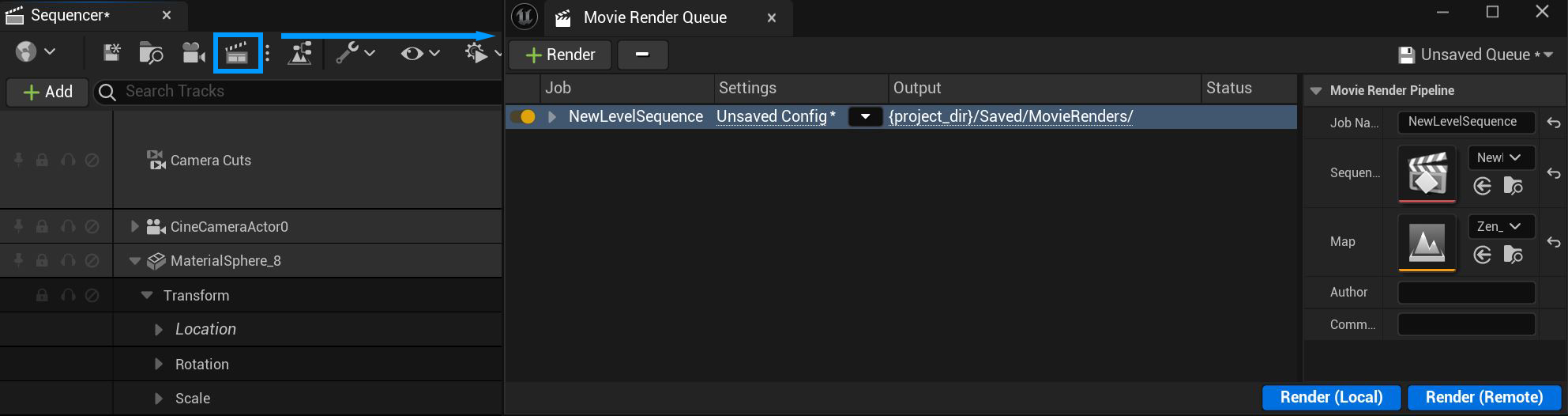Use selected asset for Sequence arrow icon
The image size is (1568, 416).
1483,186
